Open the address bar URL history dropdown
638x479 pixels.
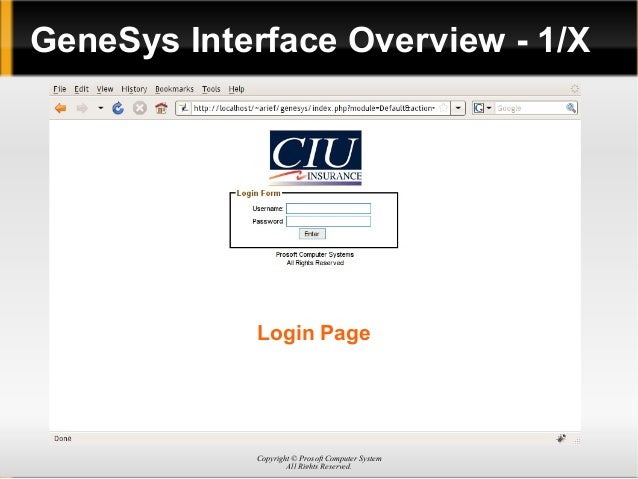[458, 108]
